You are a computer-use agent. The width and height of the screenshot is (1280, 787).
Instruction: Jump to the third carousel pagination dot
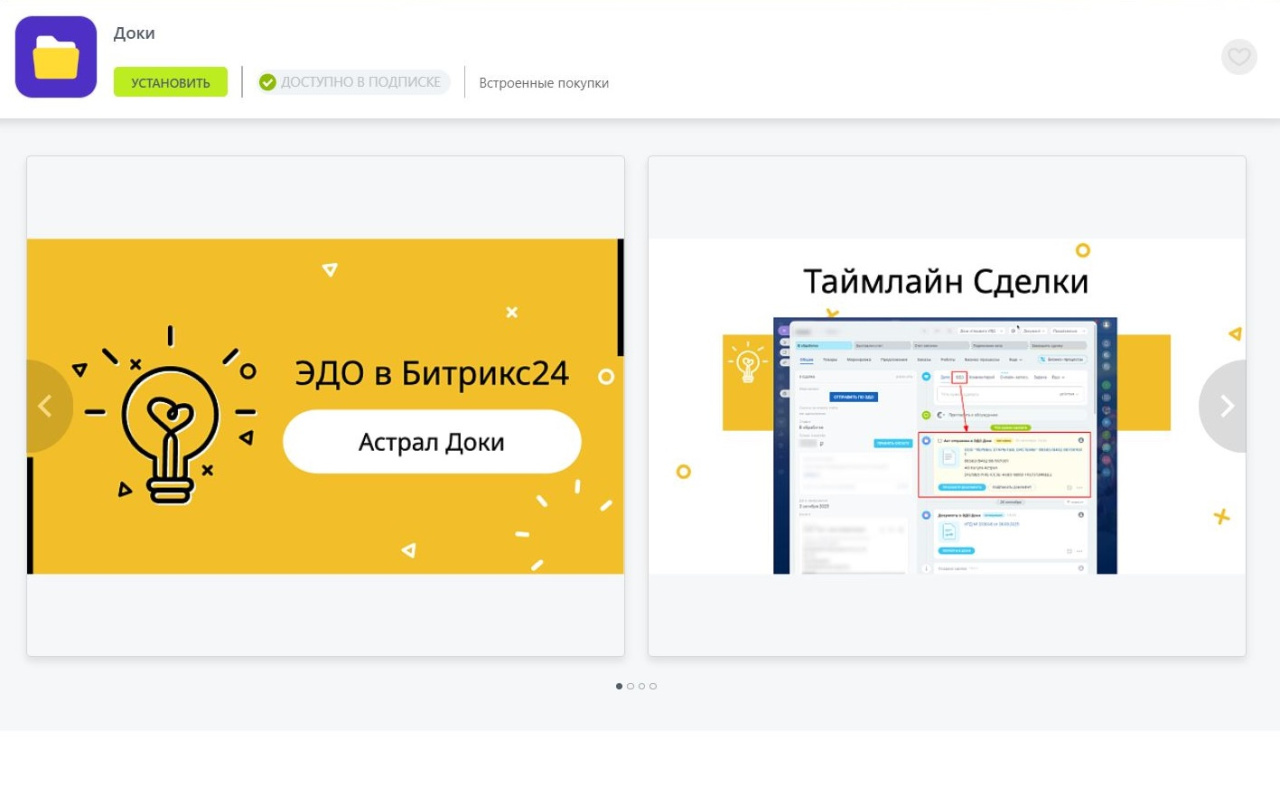642,686
